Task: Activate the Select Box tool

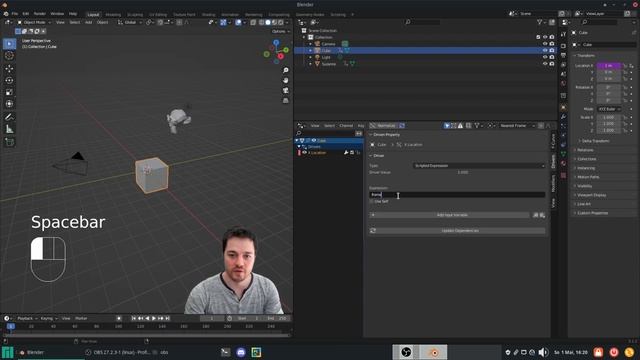Action: tap(9, 44)
